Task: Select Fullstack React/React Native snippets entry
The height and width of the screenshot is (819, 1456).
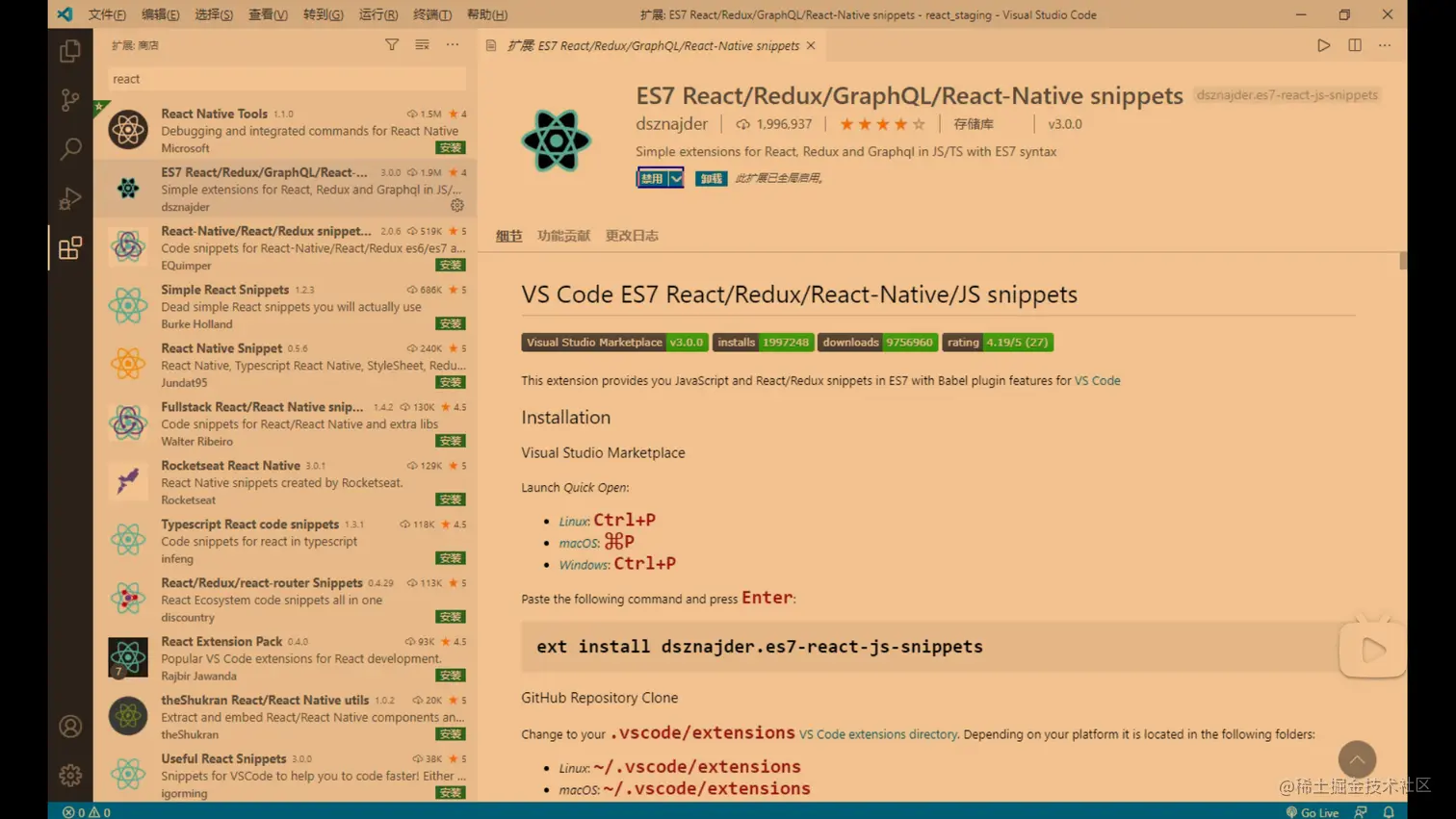Action: tap(286, 423)
